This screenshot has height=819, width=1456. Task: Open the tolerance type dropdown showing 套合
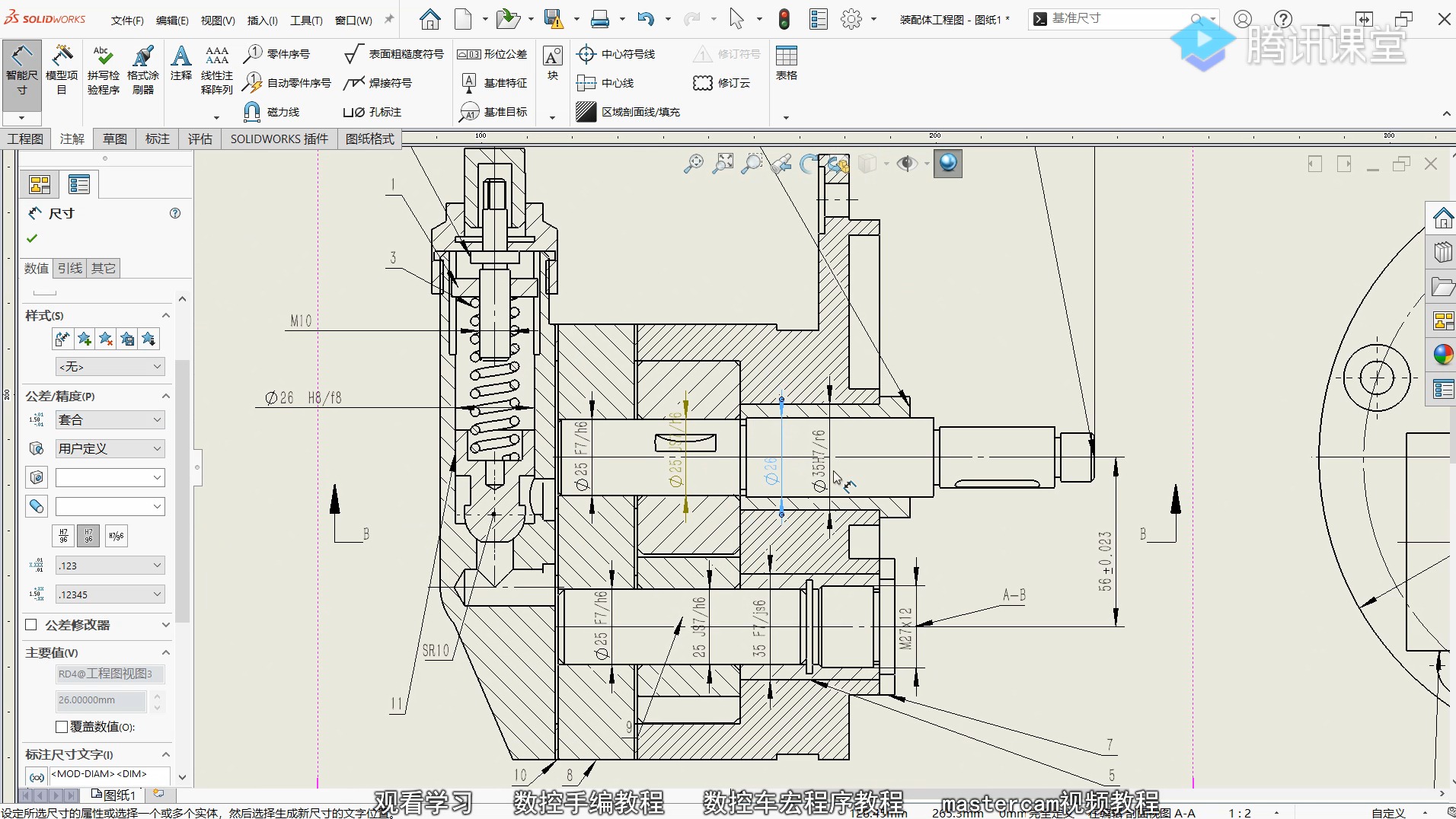tap(110, 419)
